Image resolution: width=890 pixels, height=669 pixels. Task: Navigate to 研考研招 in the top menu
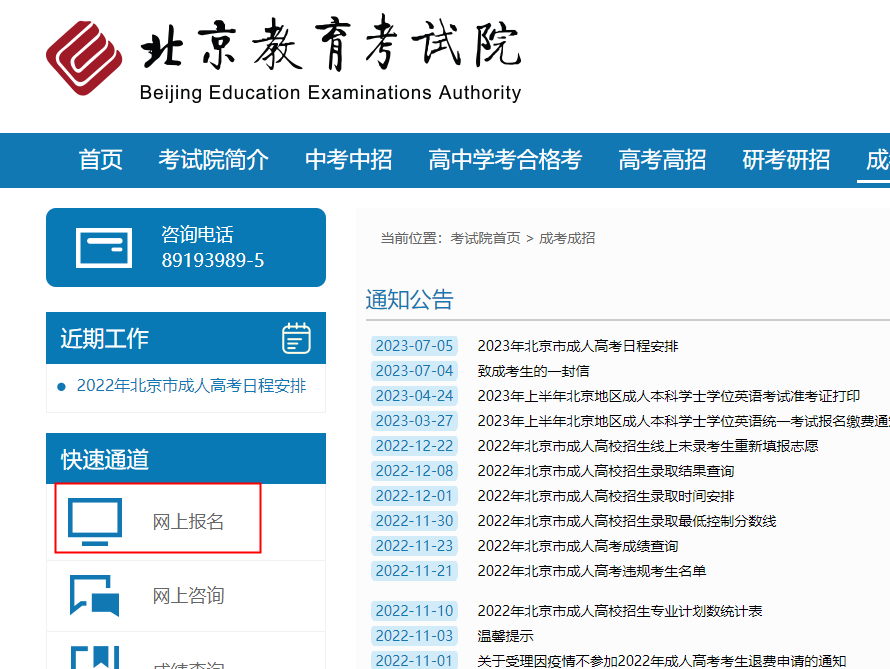tap(786, 160)
